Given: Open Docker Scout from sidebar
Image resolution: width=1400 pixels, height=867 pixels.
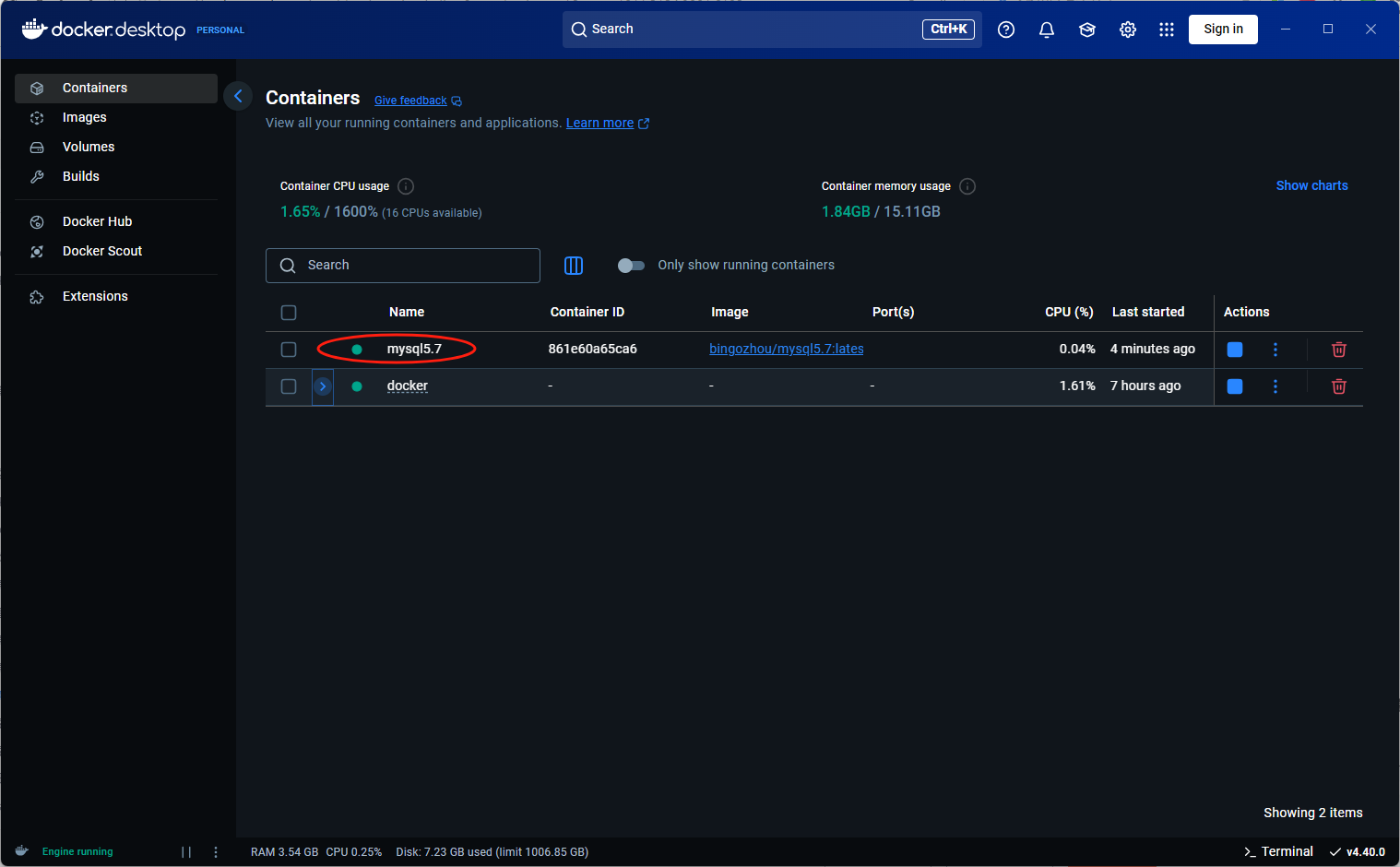Looking at the screenshot, I should pos(116,251).
